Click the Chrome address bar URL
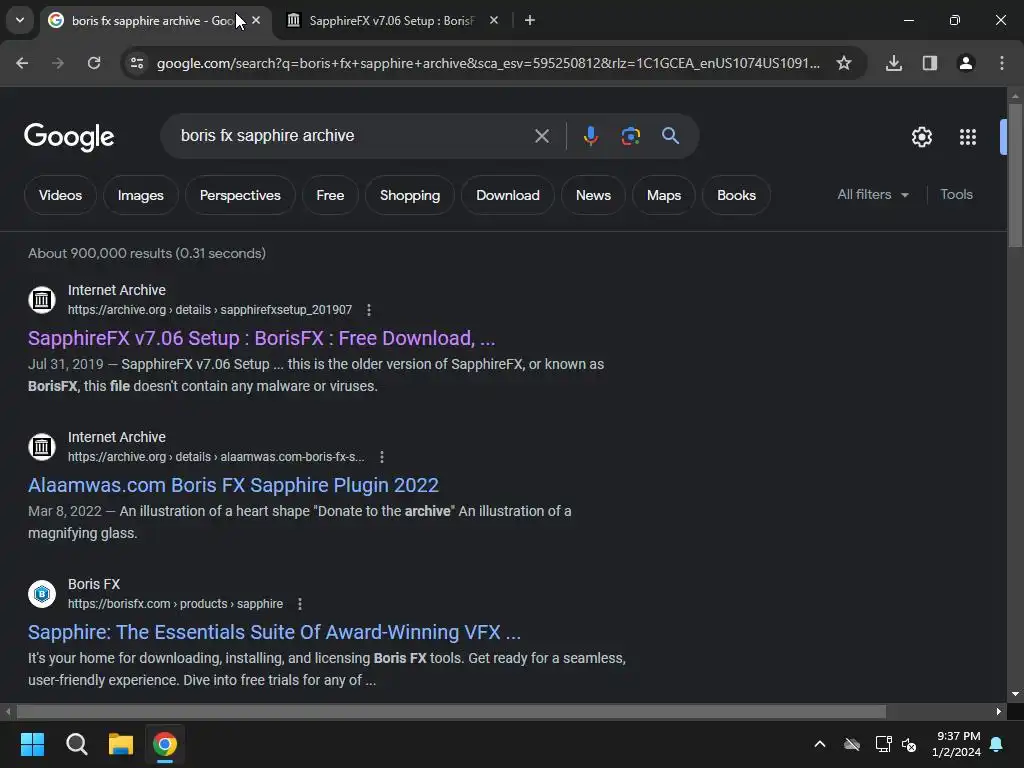 pyautogui.click(x=488, y=63)
